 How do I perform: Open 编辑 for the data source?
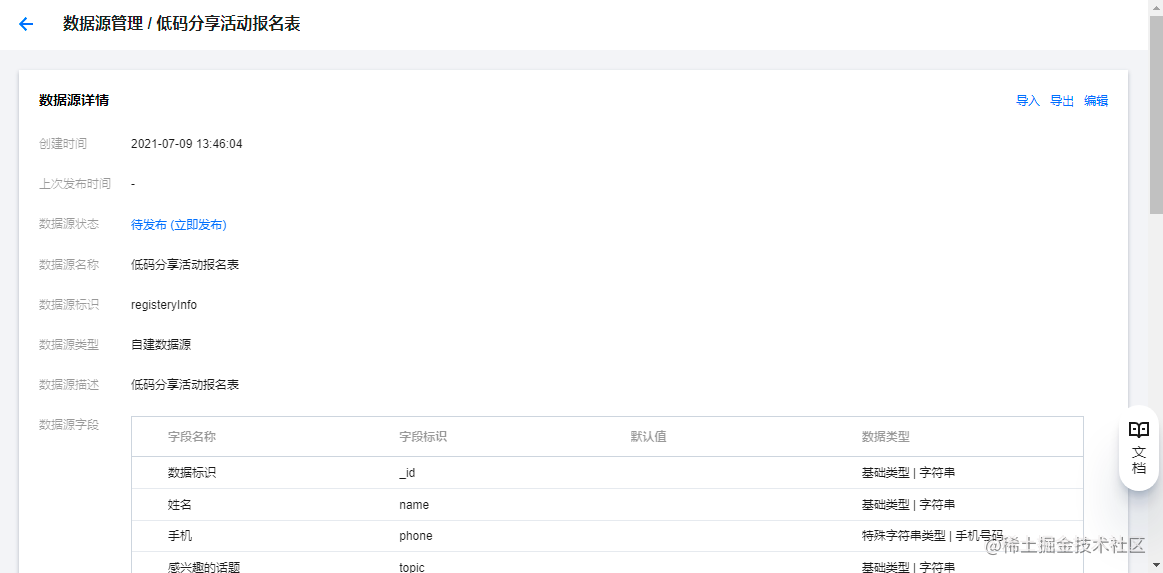tap(1096, 101)
